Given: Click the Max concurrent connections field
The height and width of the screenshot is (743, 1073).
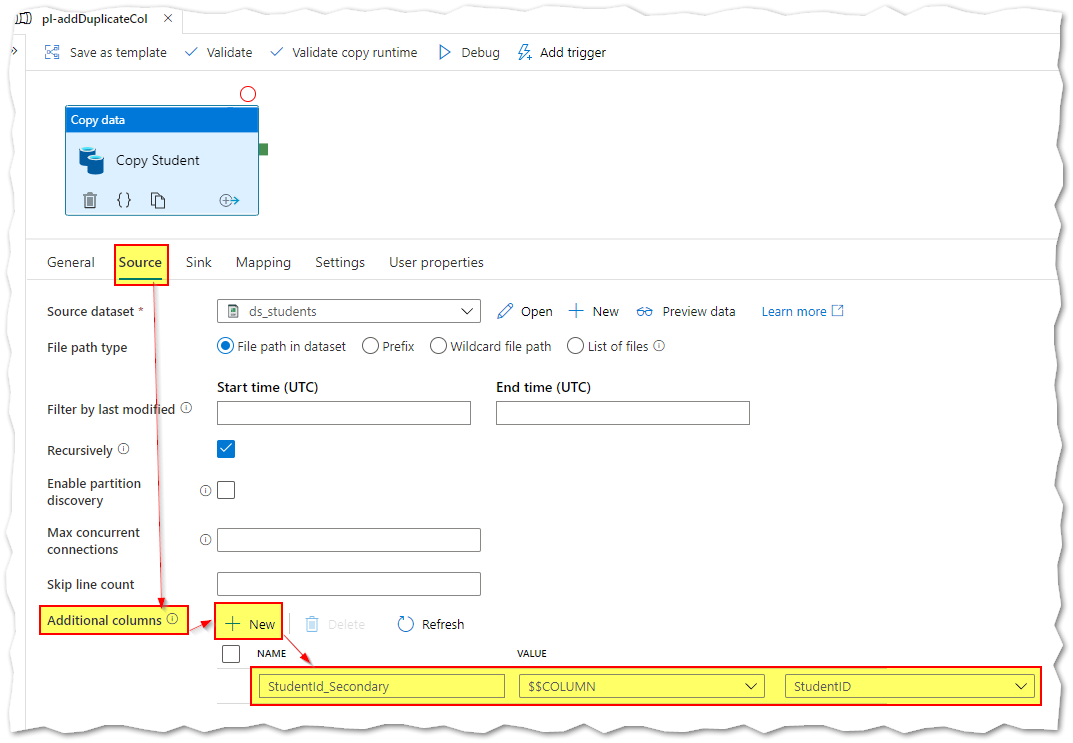Looking at the screenshot, I should 348,540.
